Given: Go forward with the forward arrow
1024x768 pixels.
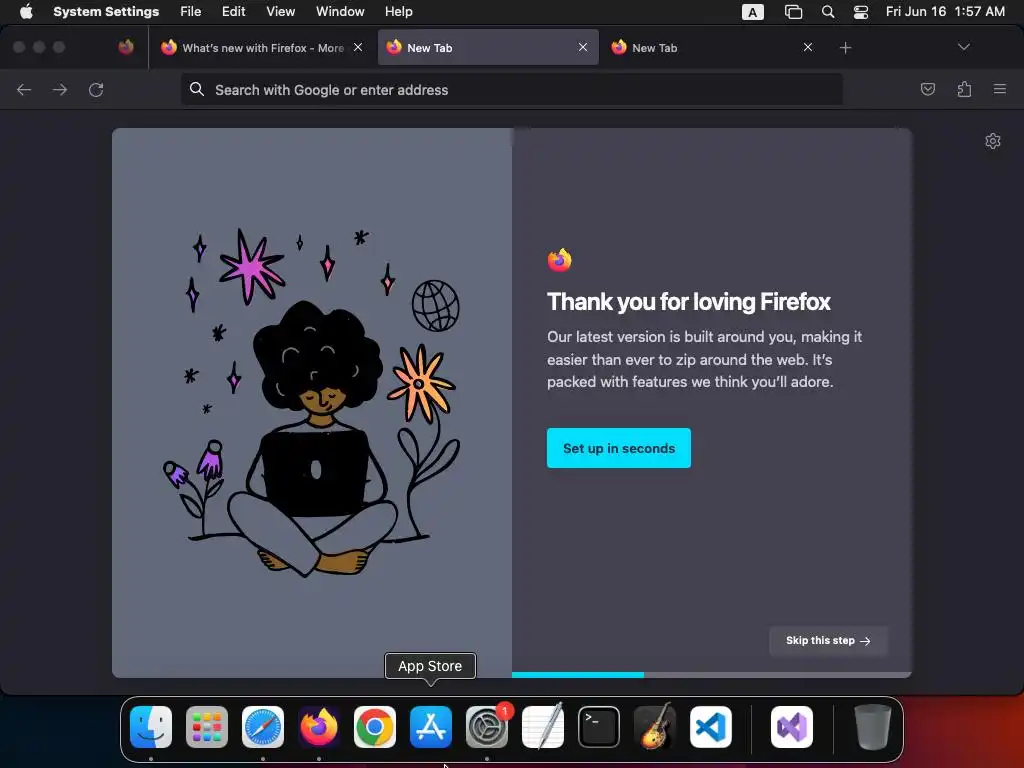Looking at the screenshot, I should click(60, 89).
